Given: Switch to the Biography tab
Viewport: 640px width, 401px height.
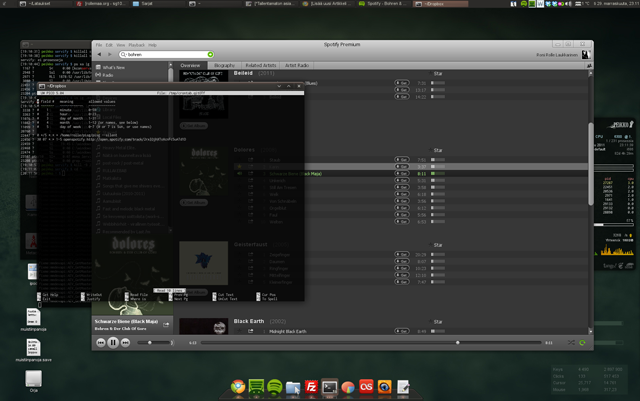Looking at the screenshot, I should 224,65.
